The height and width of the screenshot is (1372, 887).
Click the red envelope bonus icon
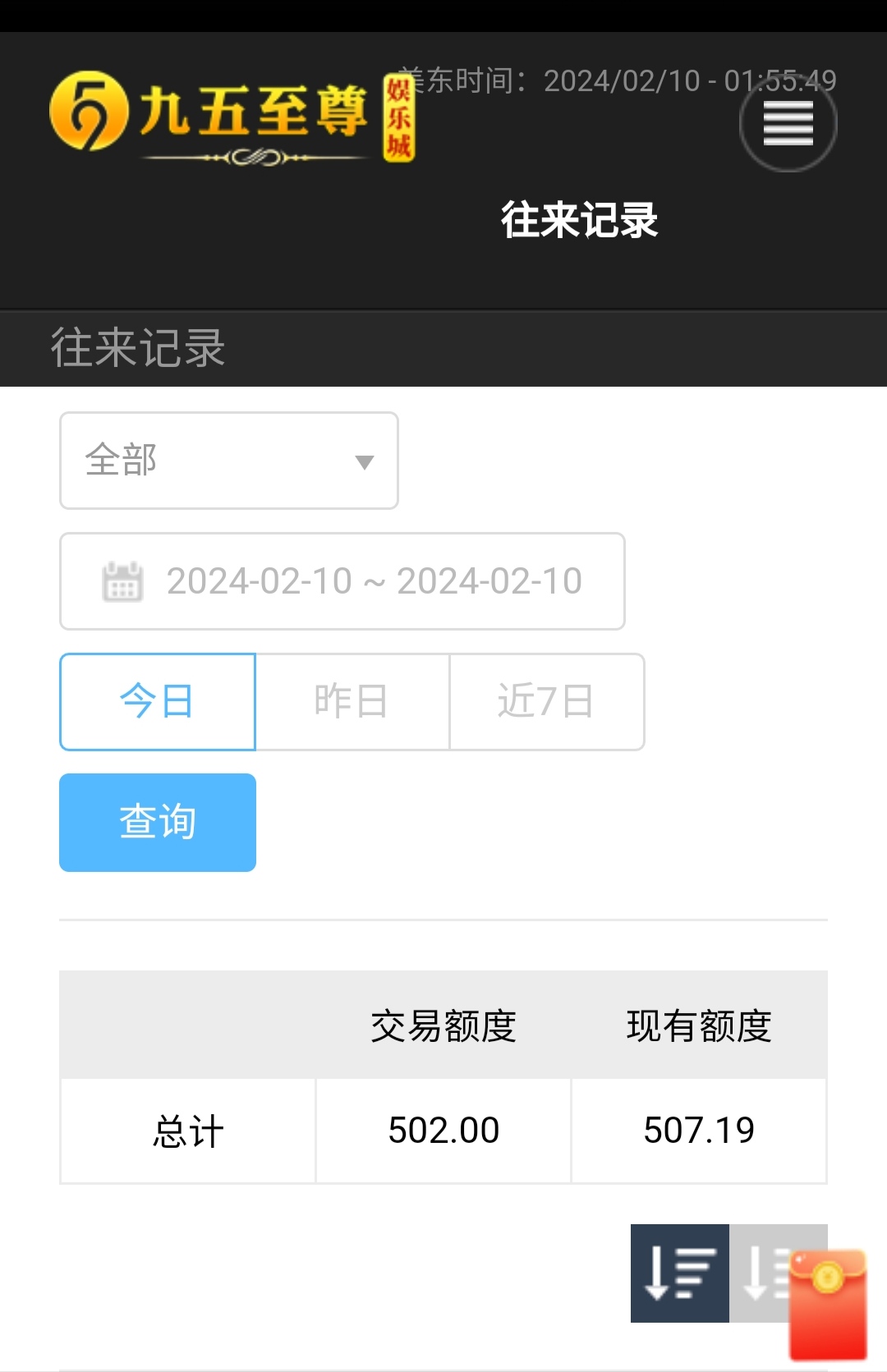click(x=829, y=1305)
